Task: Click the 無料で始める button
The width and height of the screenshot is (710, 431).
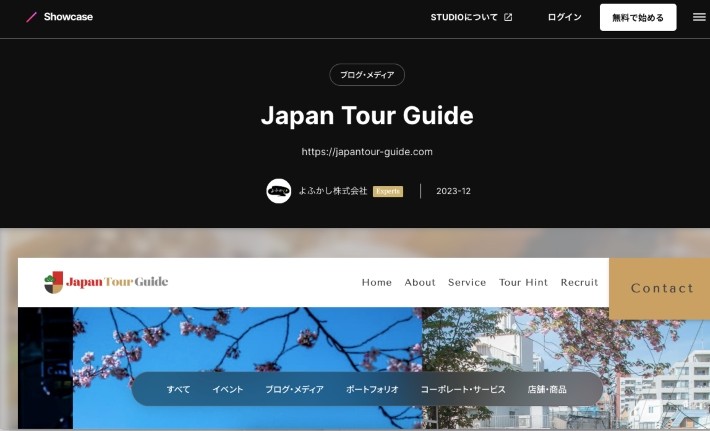Action: [x=638, y=18]
